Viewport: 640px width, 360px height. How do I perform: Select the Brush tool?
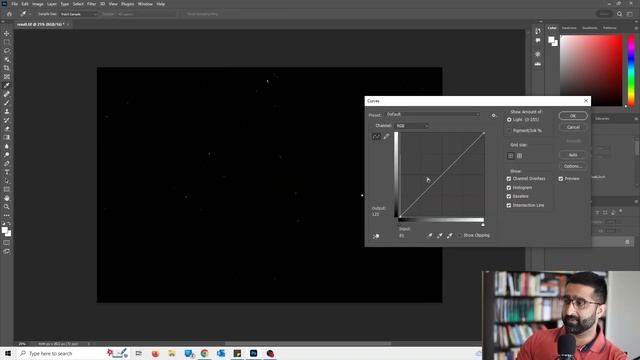tap(7, 102)
